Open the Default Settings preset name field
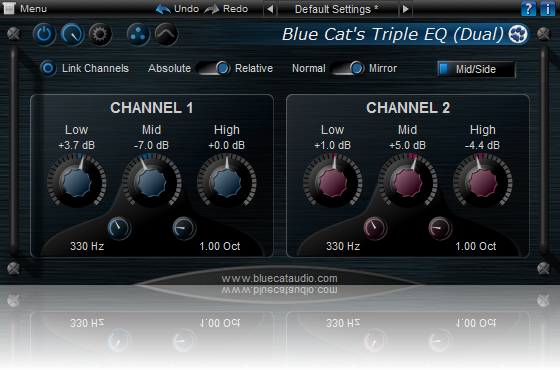Image resolution: width=560 pixels, height=370 pixels. (338, 9)
